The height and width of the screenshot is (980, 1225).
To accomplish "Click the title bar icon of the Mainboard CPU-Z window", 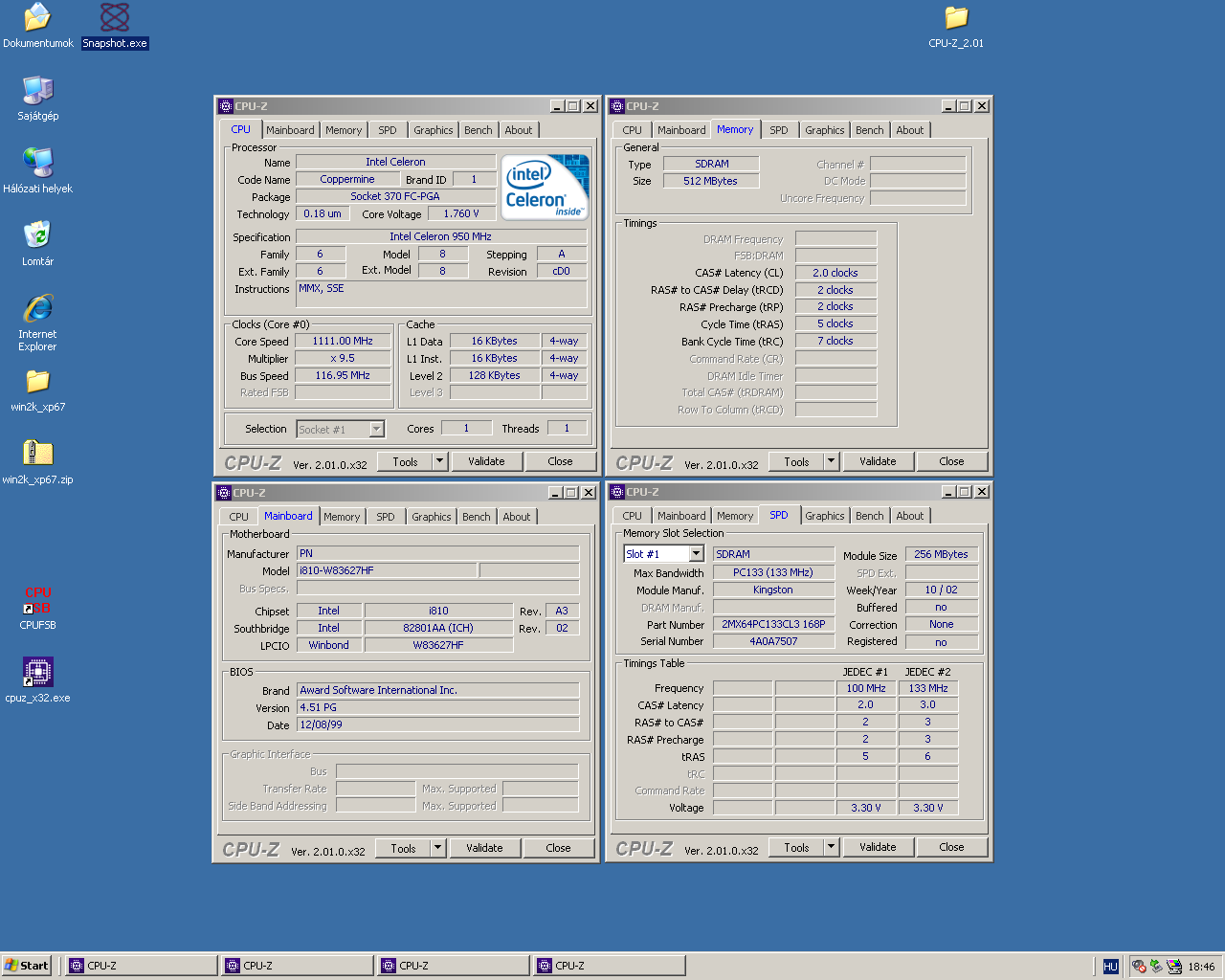I will 224,493.
